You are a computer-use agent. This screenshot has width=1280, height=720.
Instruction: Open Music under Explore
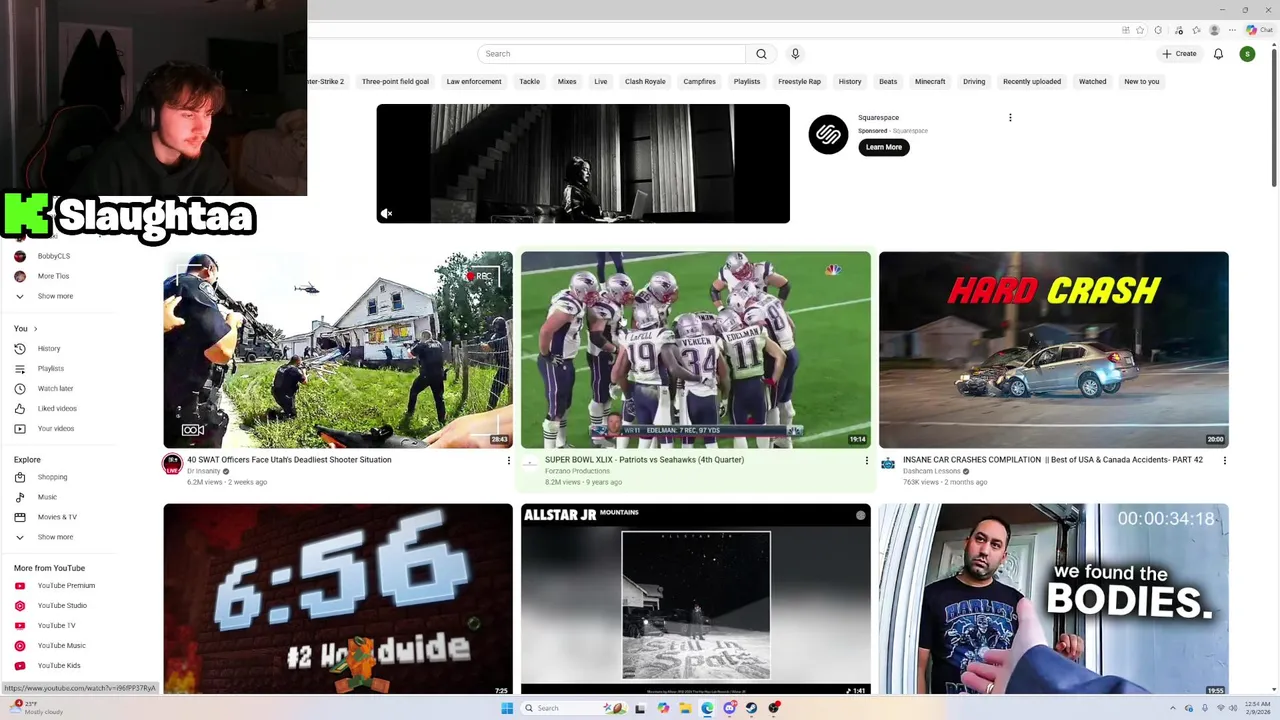[47, 497]
